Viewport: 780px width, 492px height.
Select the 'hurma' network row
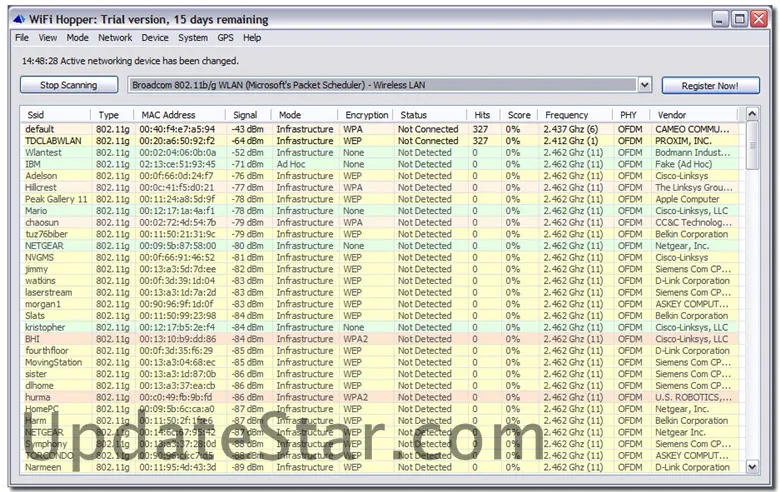click(383, 397)
